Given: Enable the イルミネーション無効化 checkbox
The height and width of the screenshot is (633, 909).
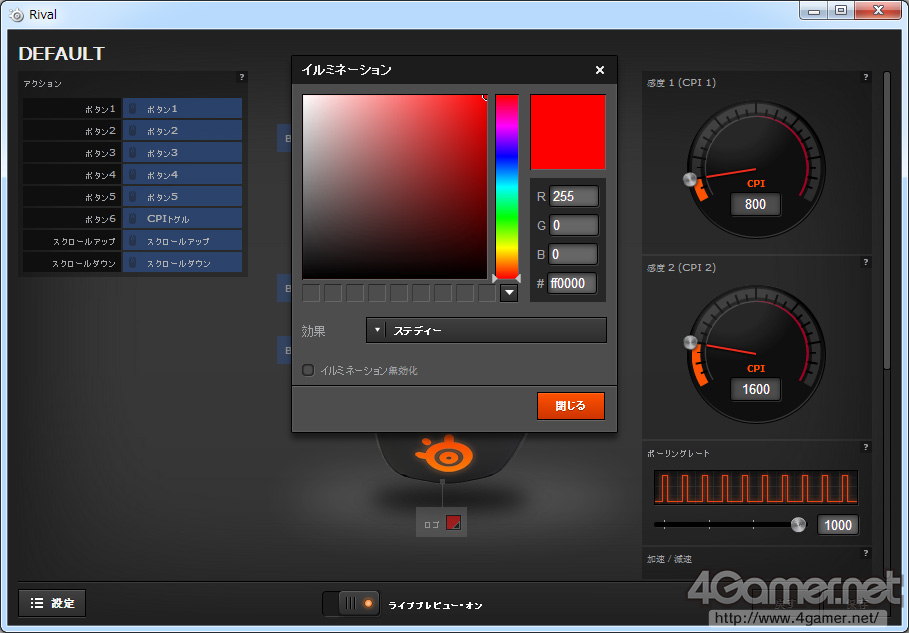Looking at the screenshot, I should click(308, 370).
